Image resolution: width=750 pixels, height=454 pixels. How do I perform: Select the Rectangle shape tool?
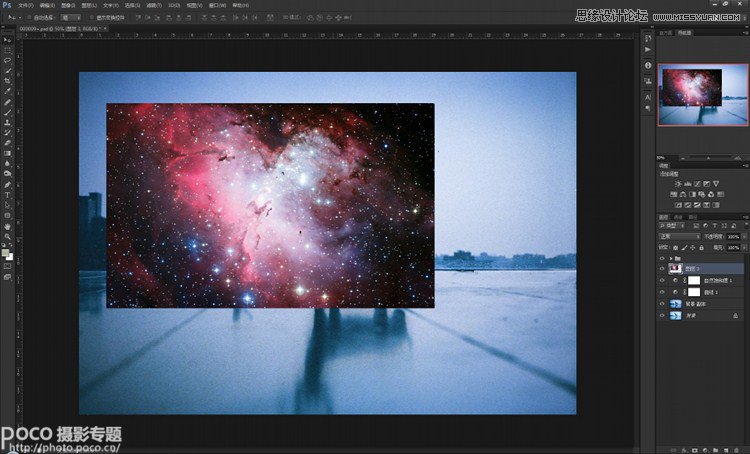coord(7,215)
